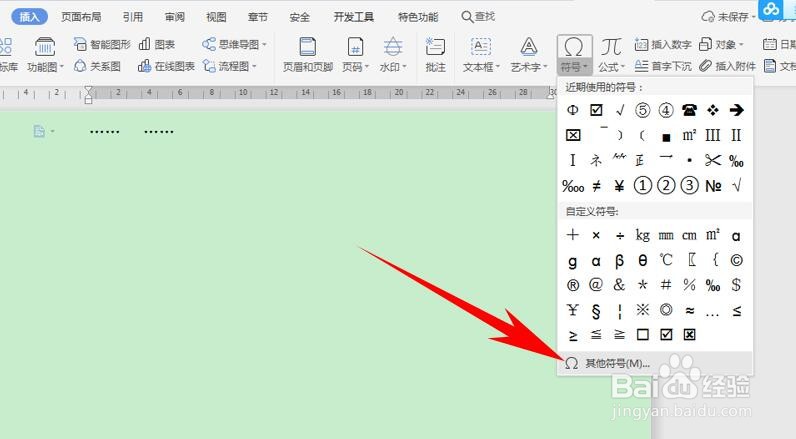Switch to the 页面布局 tab

tap(81, 17)
